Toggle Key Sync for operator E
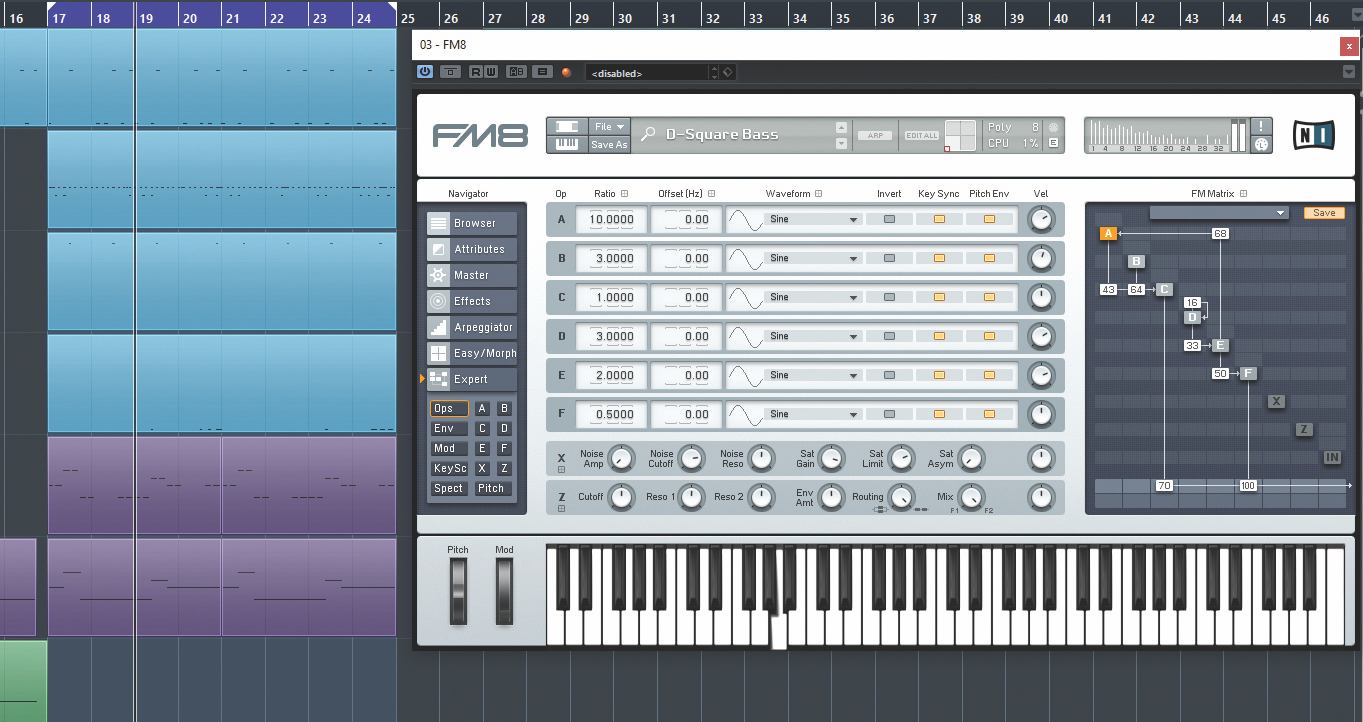The image size is (1363, 722). click(939, 375)
